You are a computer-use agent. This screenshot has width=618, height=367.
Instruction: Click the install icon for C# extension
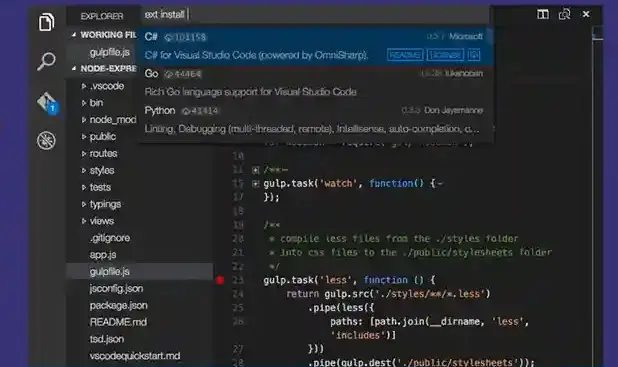pos(474,55)
